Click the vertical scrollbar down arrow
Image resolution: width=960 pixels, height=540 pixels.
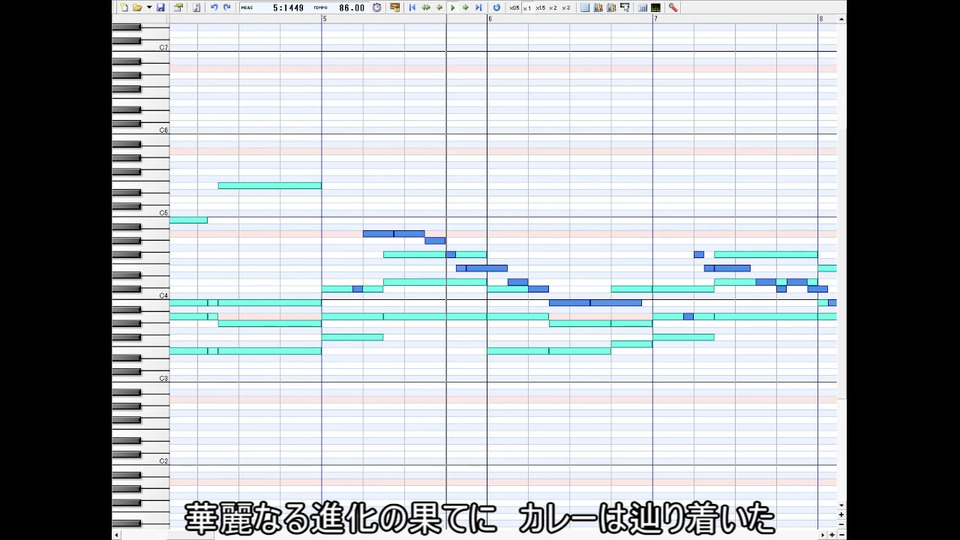[841, 506]
